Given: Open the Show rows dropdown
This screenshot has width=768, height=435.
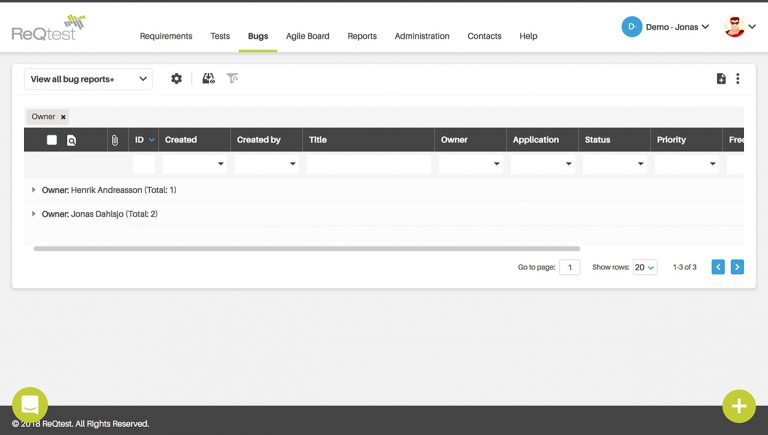Looking at the screenshot, I should 645,267.
